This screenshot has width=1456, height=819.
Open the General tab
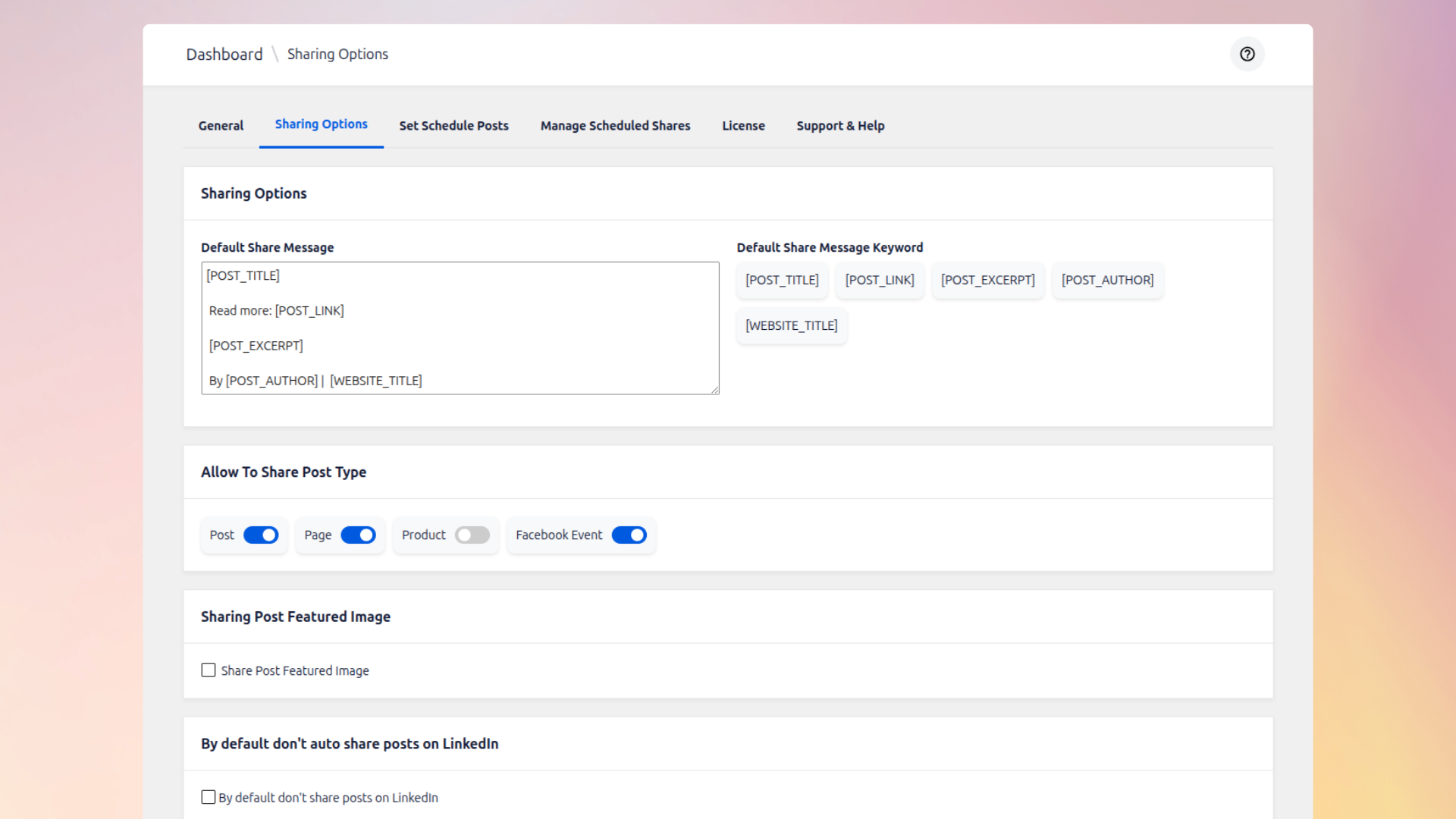[221, 126]
